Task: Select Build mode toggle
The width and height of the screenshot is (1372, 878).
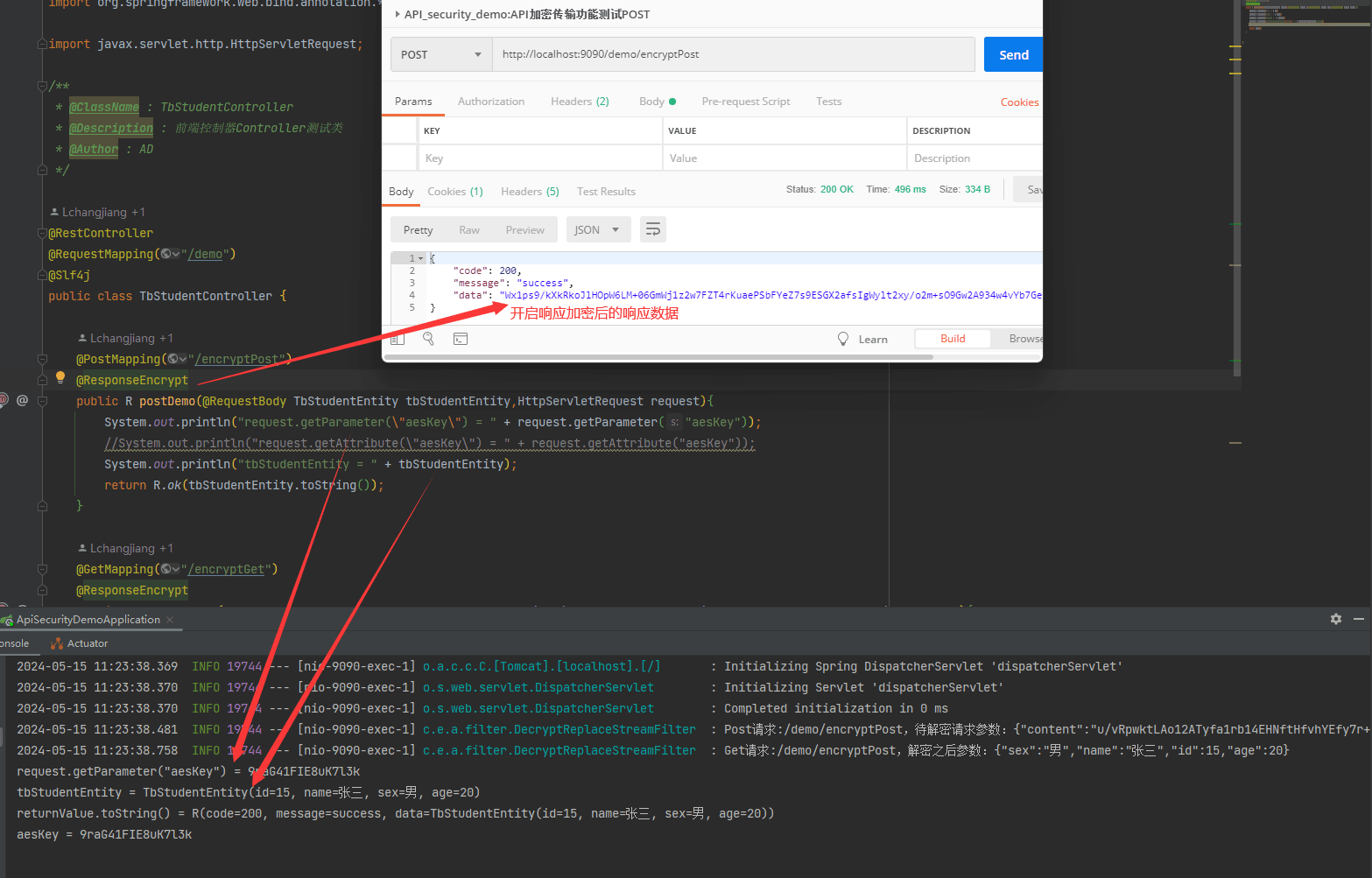Action: [953, 339]
